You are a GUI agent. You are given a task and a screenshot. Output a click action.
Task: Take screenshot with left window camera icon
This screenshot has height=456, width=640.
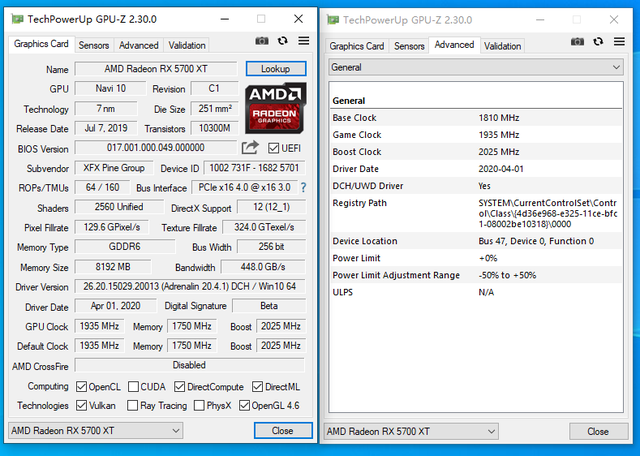pos(262,41)
